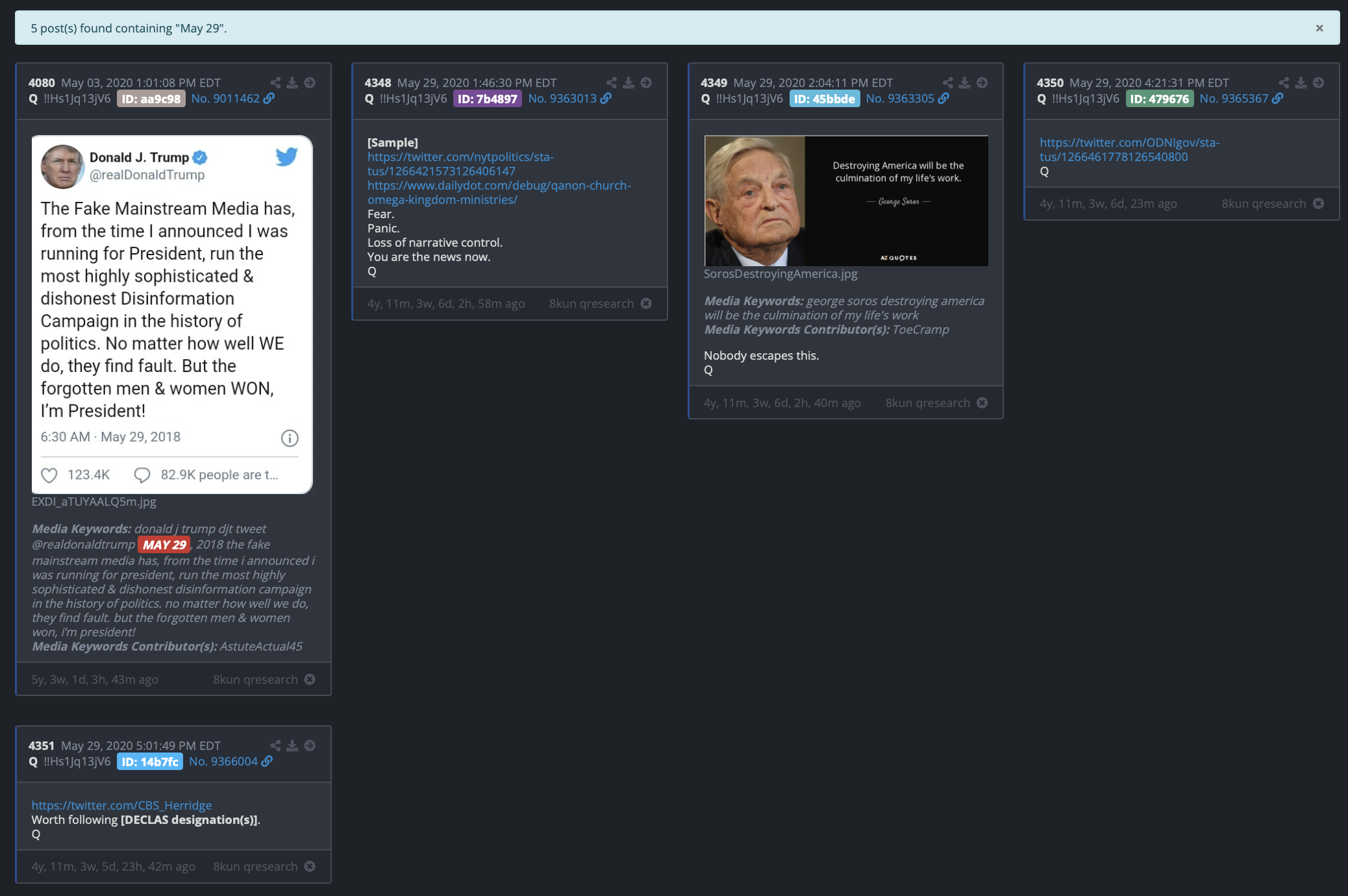View the George Soros quote image
Screen dimensions: 1348x896
tap(846, 201)
